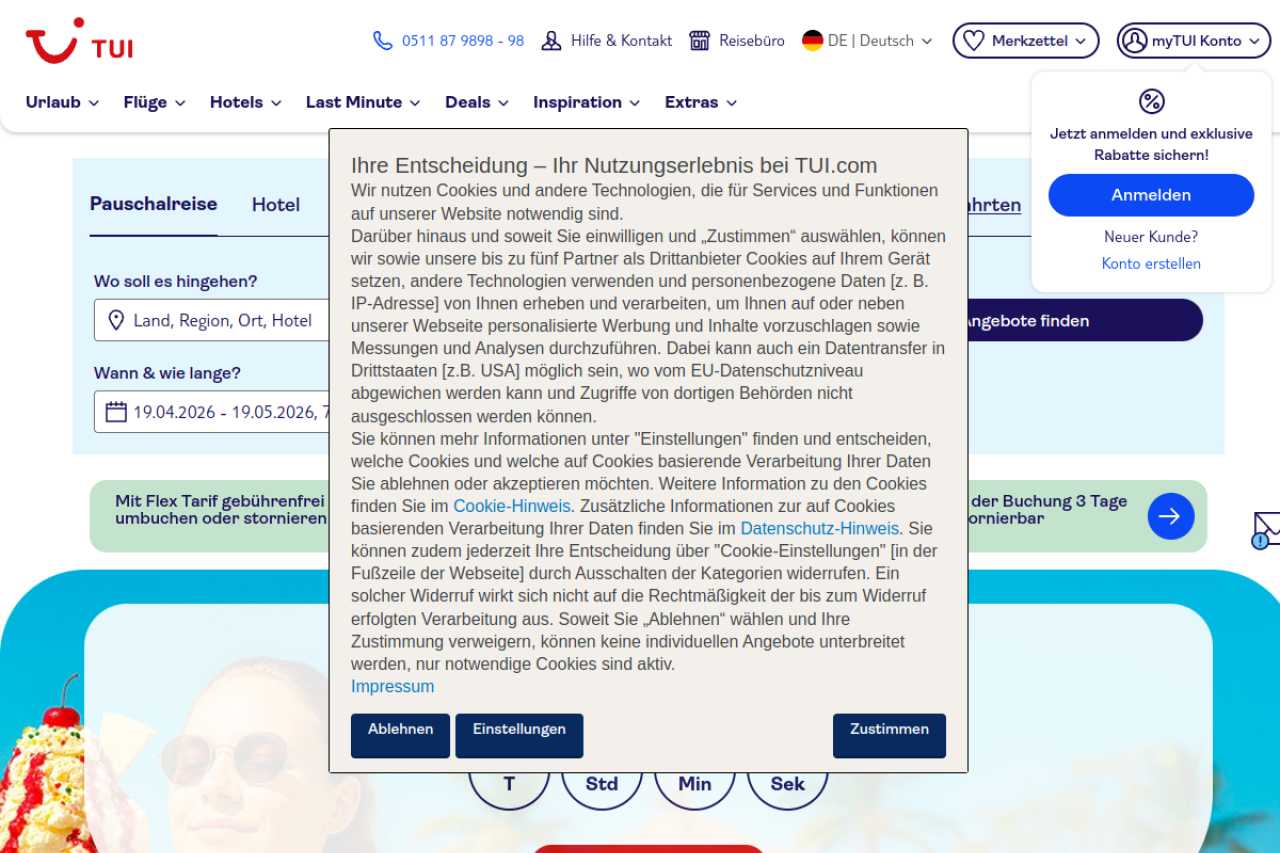1280x853 pixels.
Task: Click the heart icon in Merkzettel
Action: (974, 41)
